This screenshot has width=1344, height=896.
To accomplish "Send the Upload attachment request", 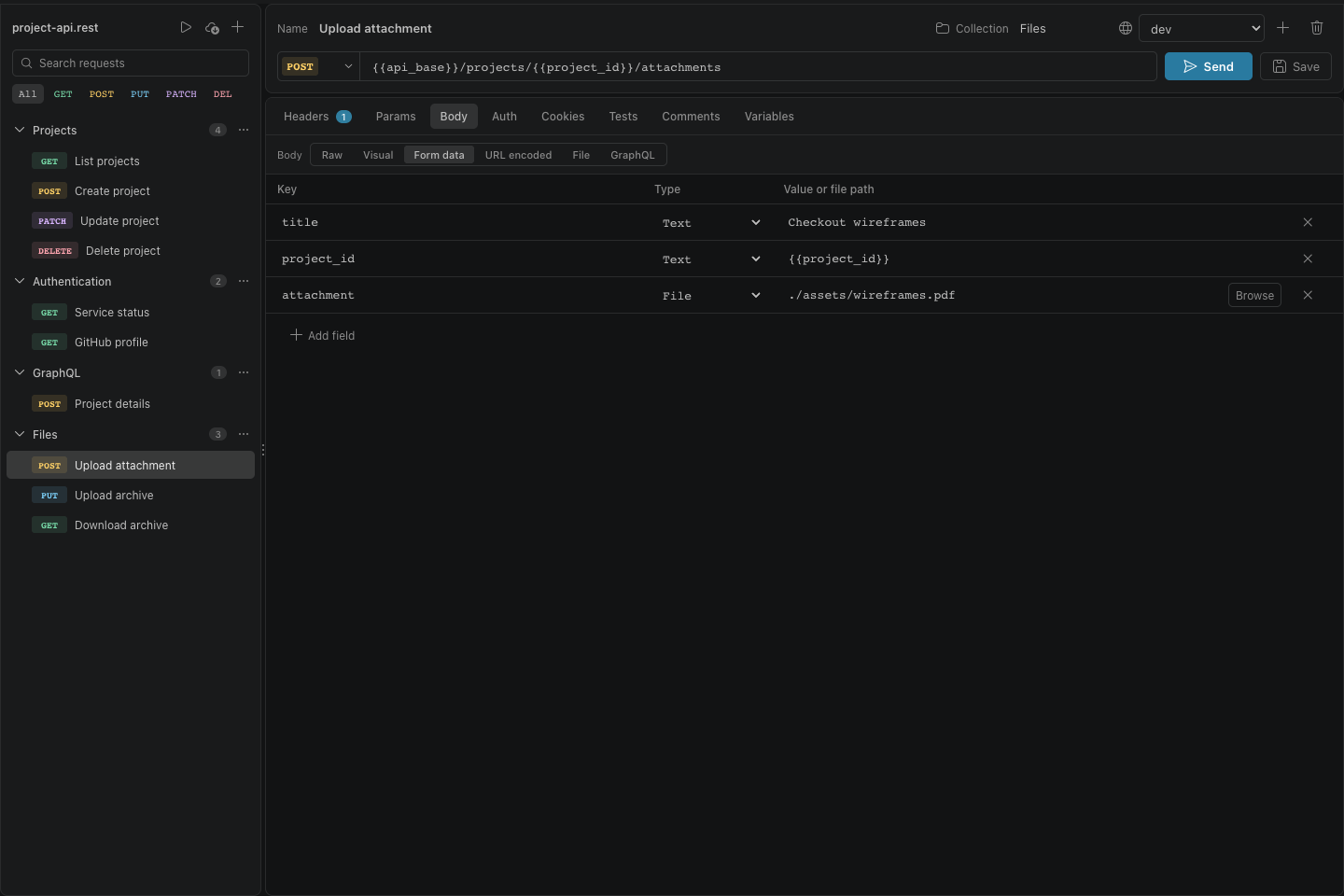I will 1208,66.
